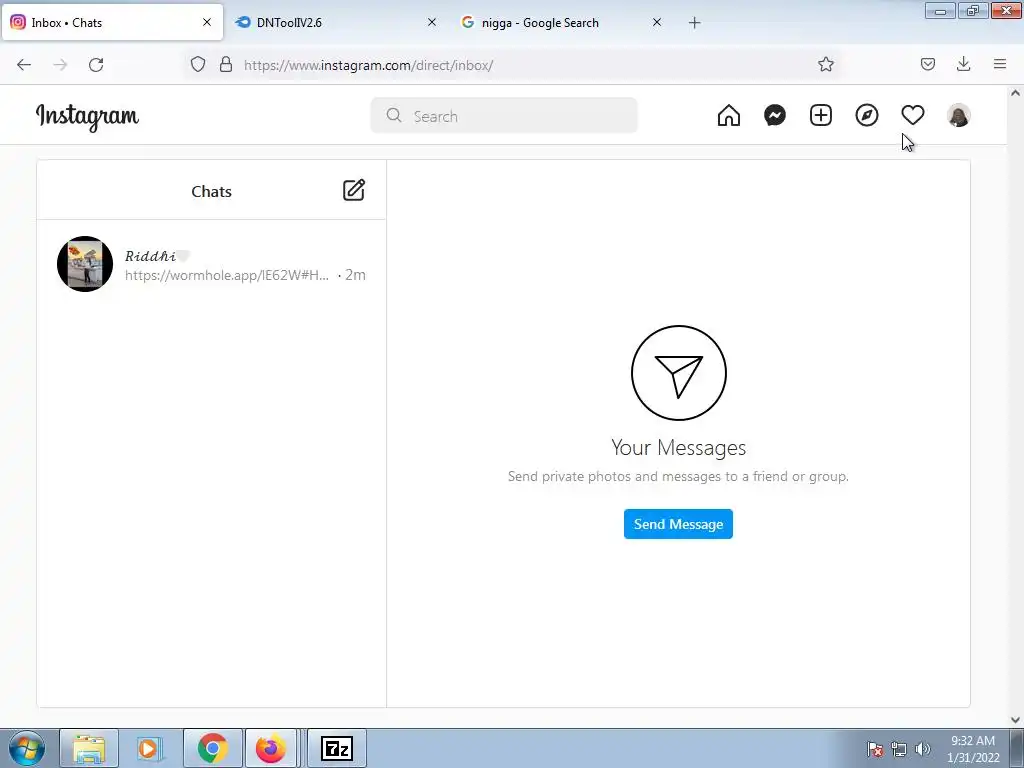Click the page scrollbar up arrow

[x=1016, y=93]
